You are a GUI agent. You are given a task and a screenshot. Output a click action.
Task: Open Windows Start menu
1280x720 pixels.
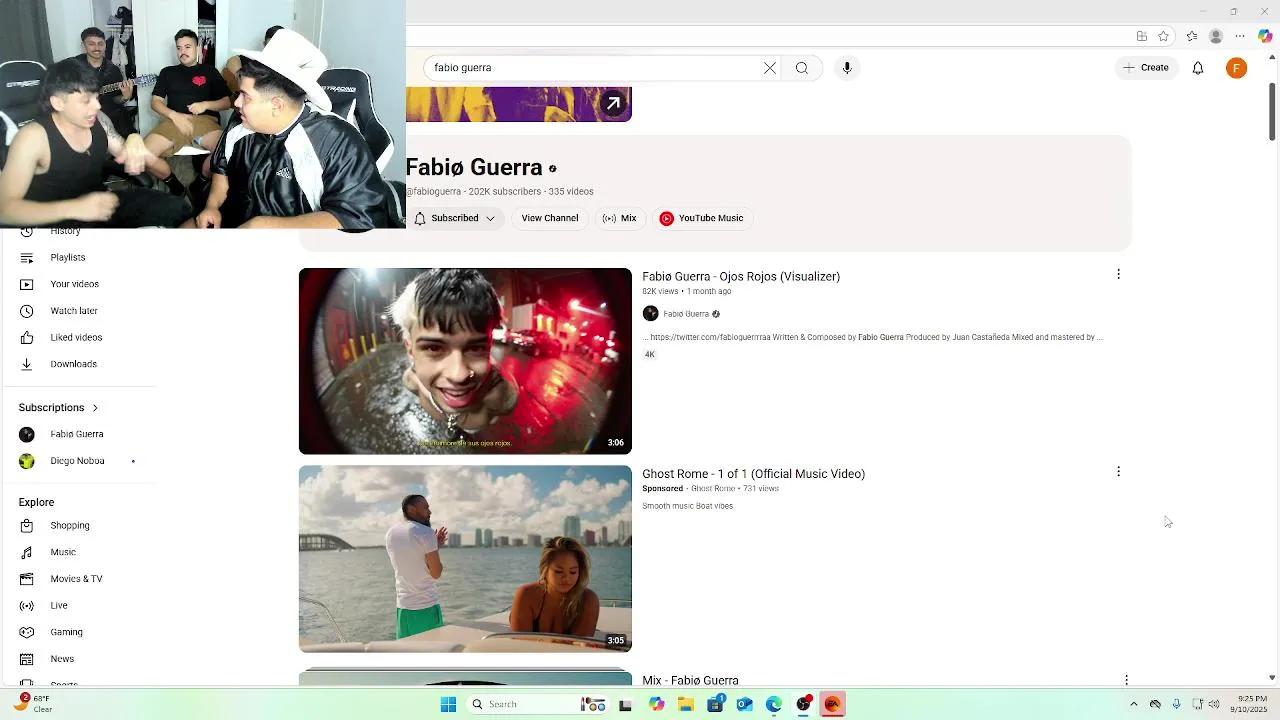point(449,704)
